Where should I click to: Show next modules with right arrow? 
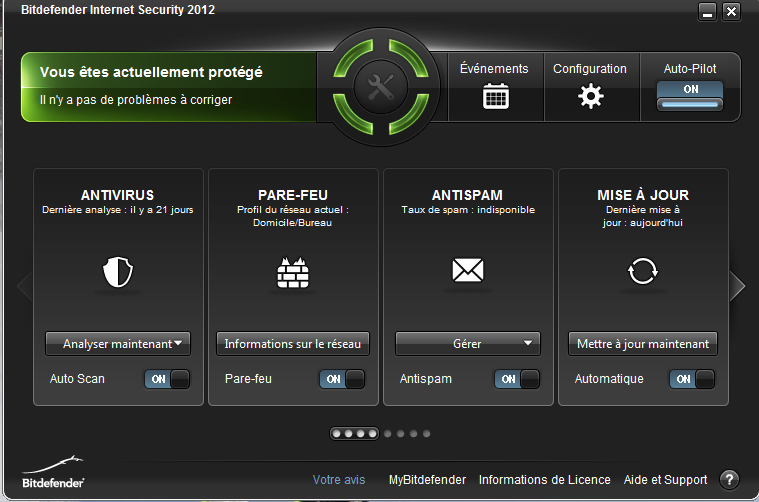pyautogui.click(x=737, y=286)
